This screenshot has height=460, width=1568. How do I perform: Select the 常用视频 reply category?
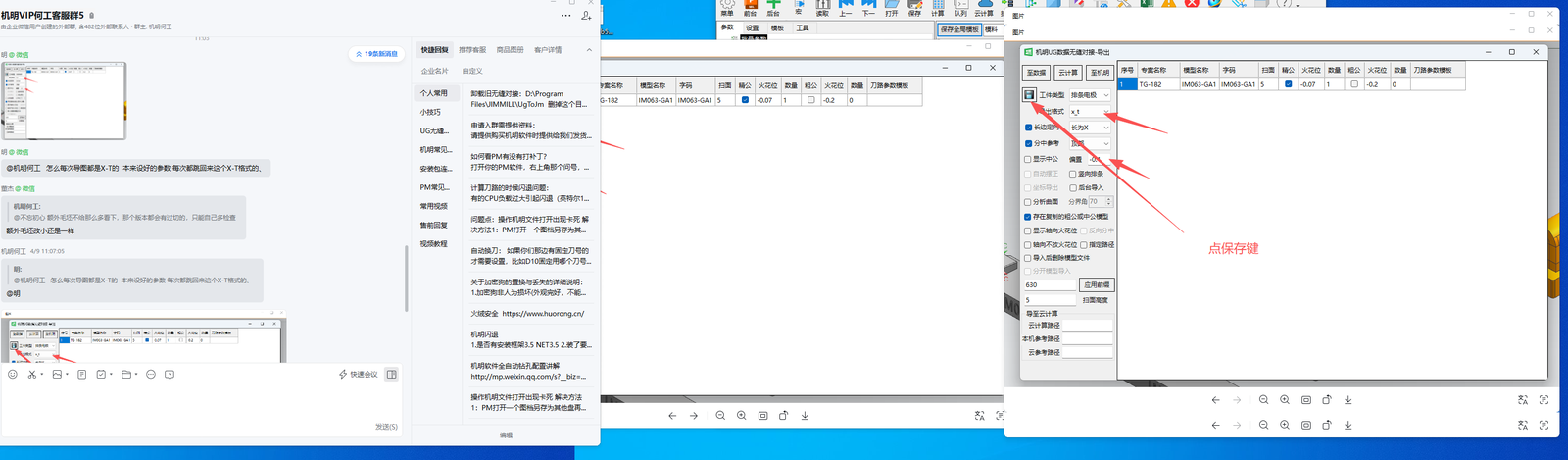pyautogui.click(x=434, y=206)
